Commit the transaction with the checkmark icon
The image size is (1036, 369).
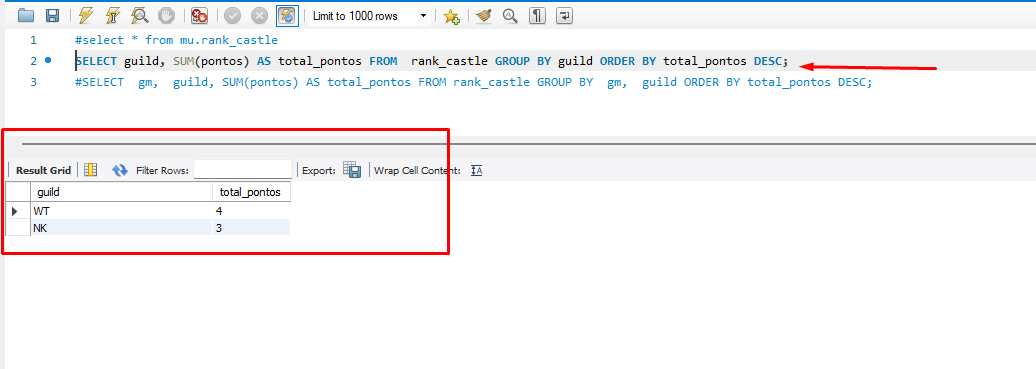pos(233,15)
